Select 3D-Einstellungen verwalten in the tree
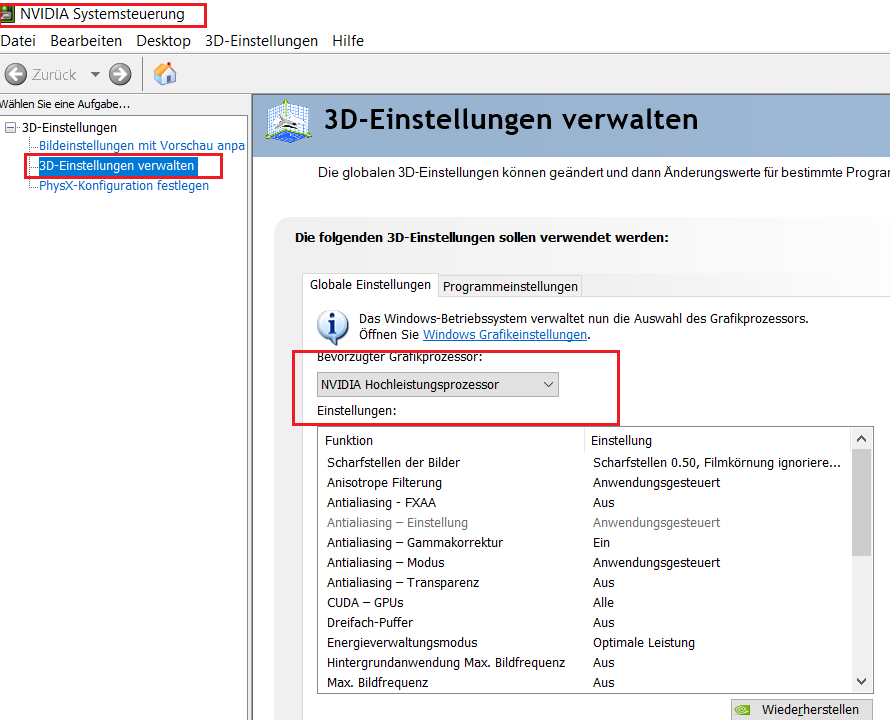The image size is (890, 720). (116, 166)
